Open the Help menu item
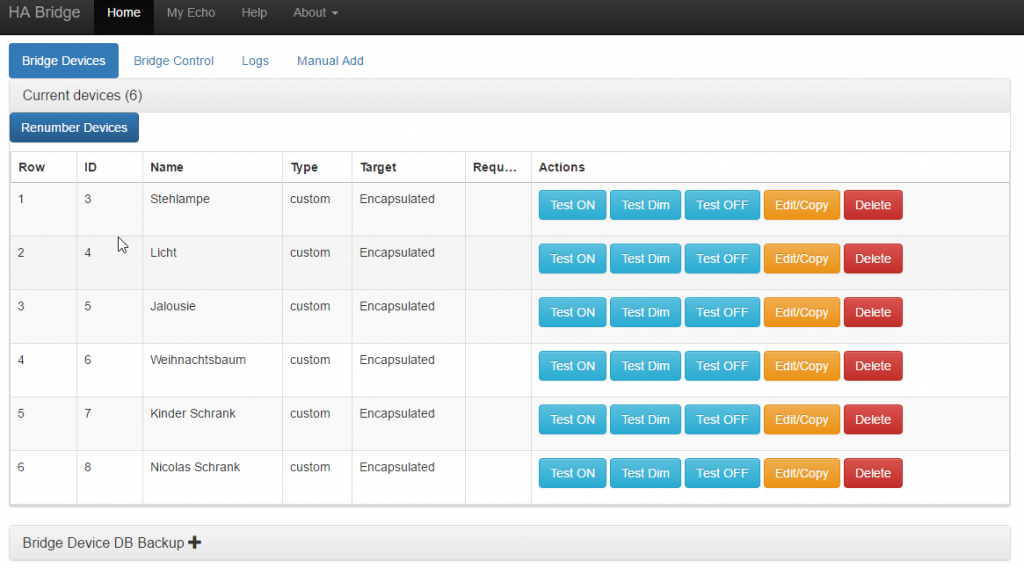 254,13
